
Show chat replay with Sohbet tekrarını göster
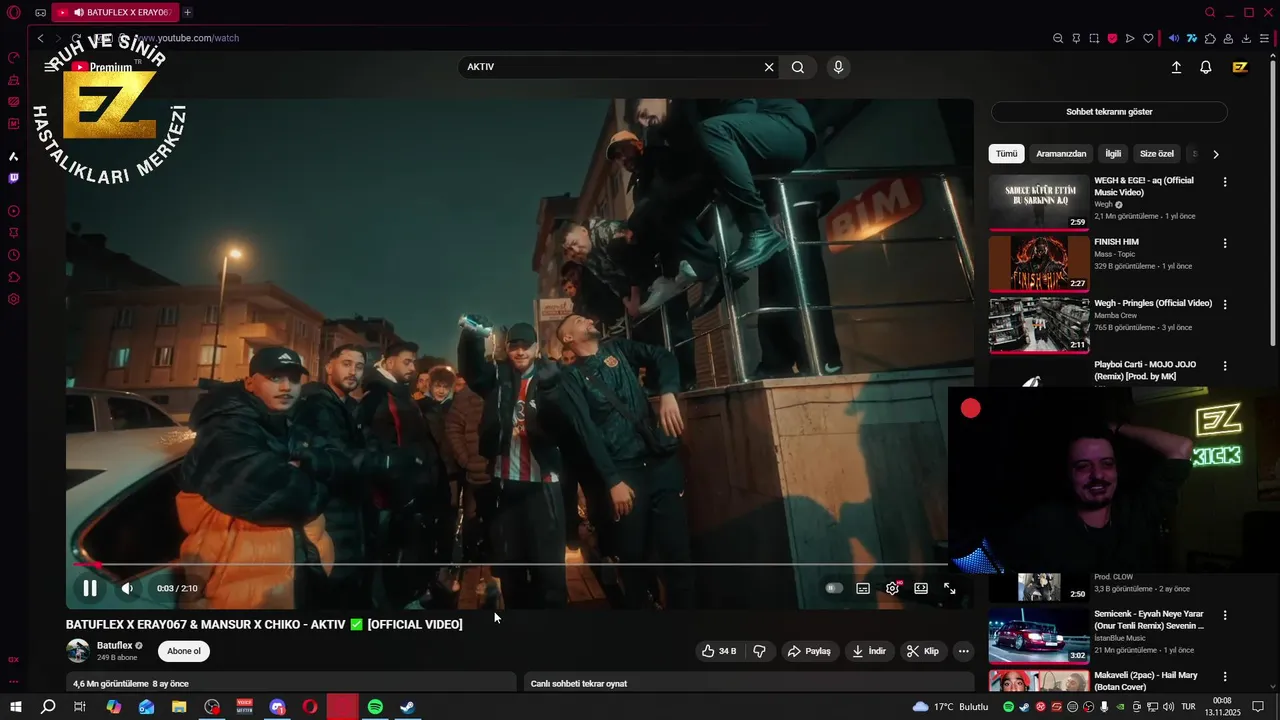tap(1109, 112)
